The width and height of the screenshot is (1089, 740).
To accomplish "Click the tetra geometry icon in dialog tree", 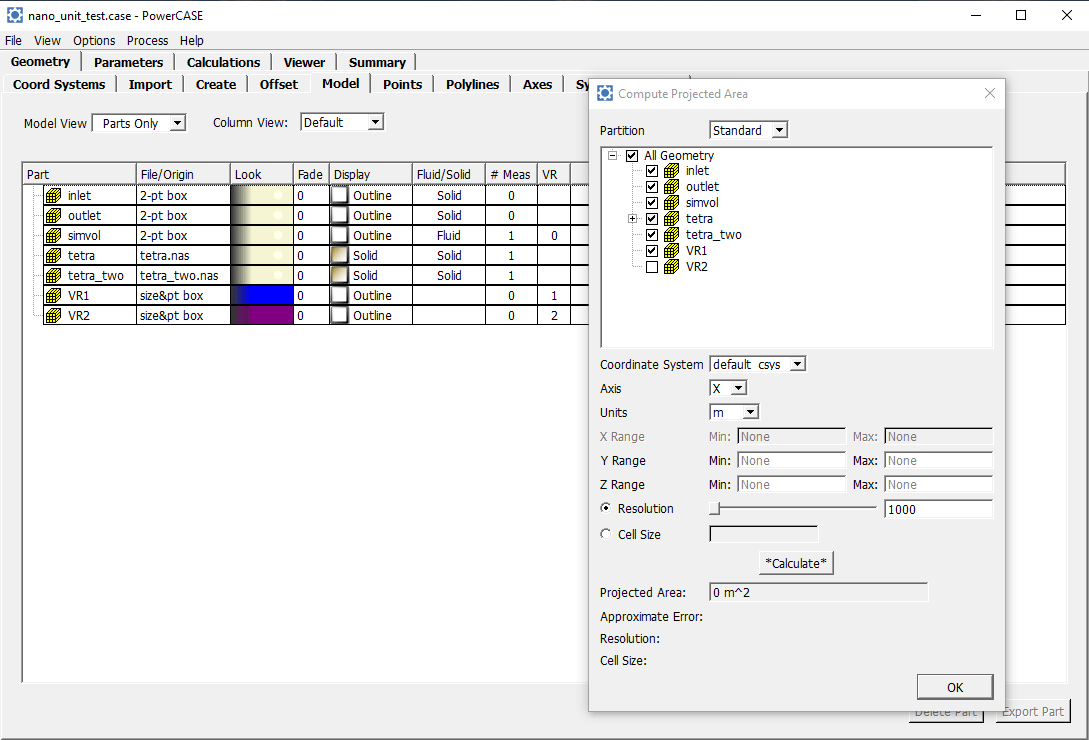I will click(x=671, y=219).
